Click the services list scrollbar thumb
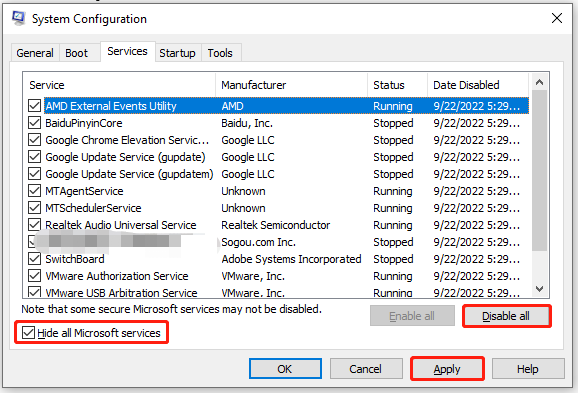The height and width of the screenshot is (393, 578). (539, 171)
